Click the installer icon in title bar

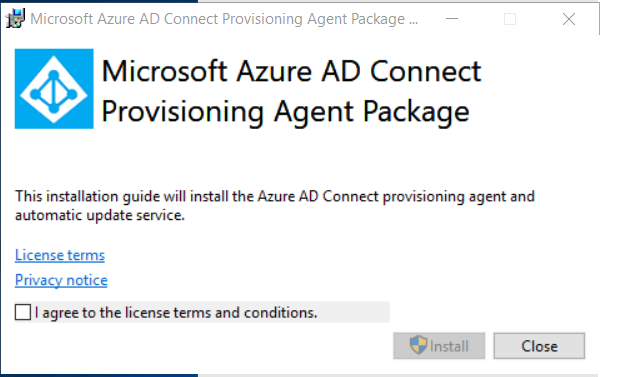(15, 19)
